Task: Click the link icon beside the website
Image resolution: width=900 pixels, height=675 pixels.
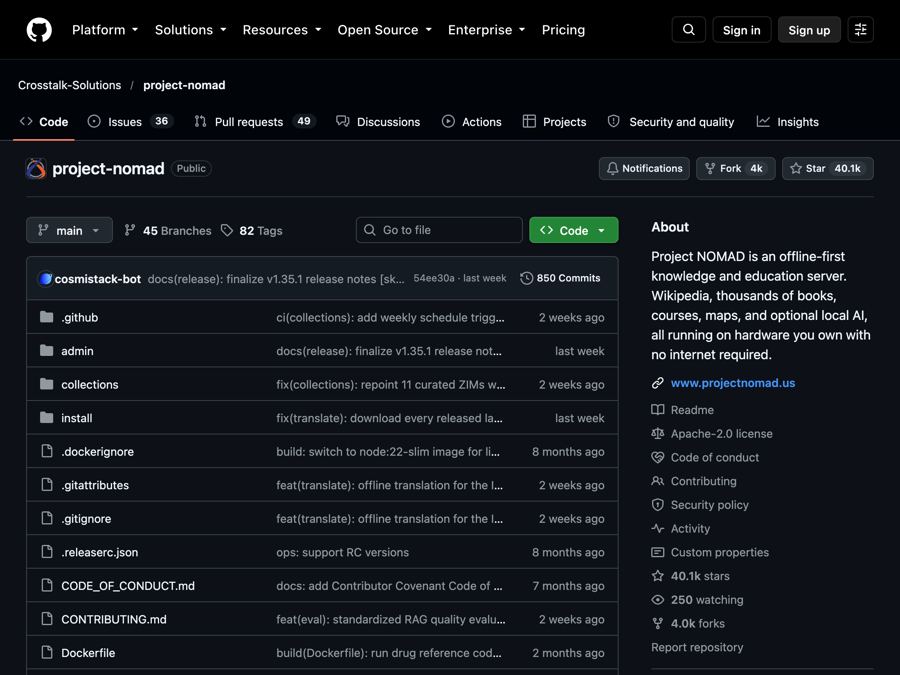Action: click(x=658, y=383)
